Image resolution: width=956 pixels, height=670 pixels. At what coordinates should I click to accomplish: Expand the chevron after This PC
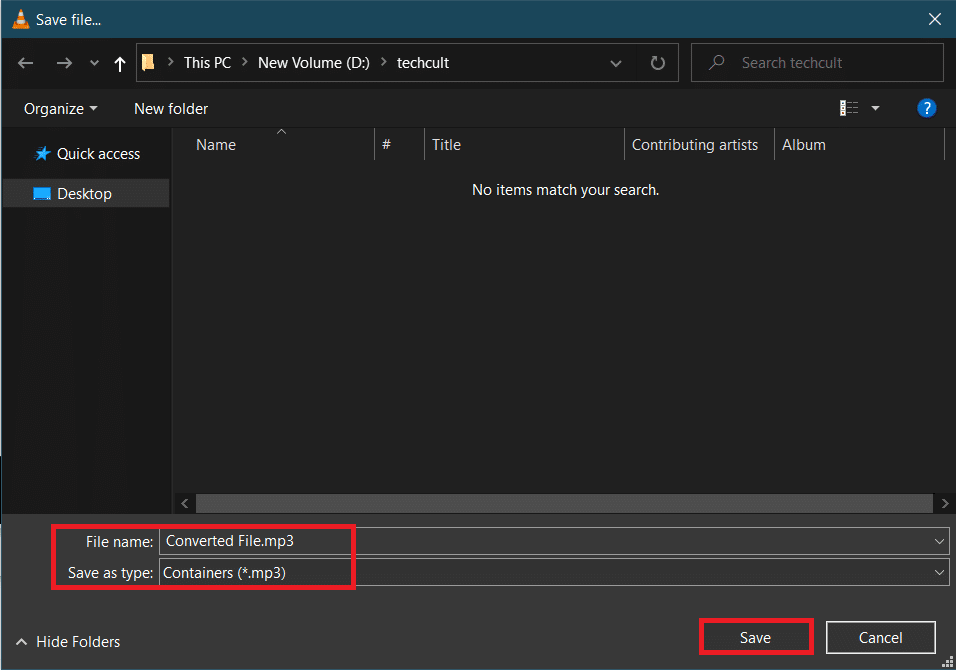pyautogui.click(x=244, y=62)
